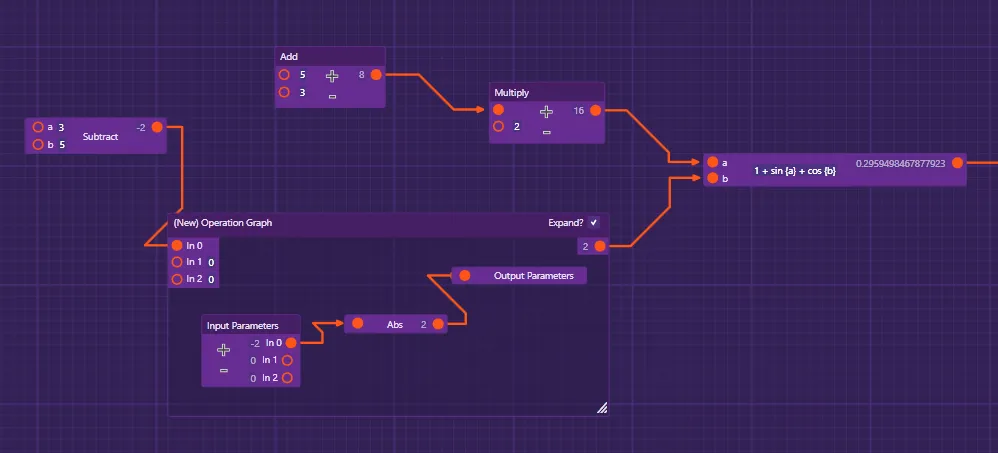Select the Input Parameters node title

pyautogui.click(x=242, y=326)
